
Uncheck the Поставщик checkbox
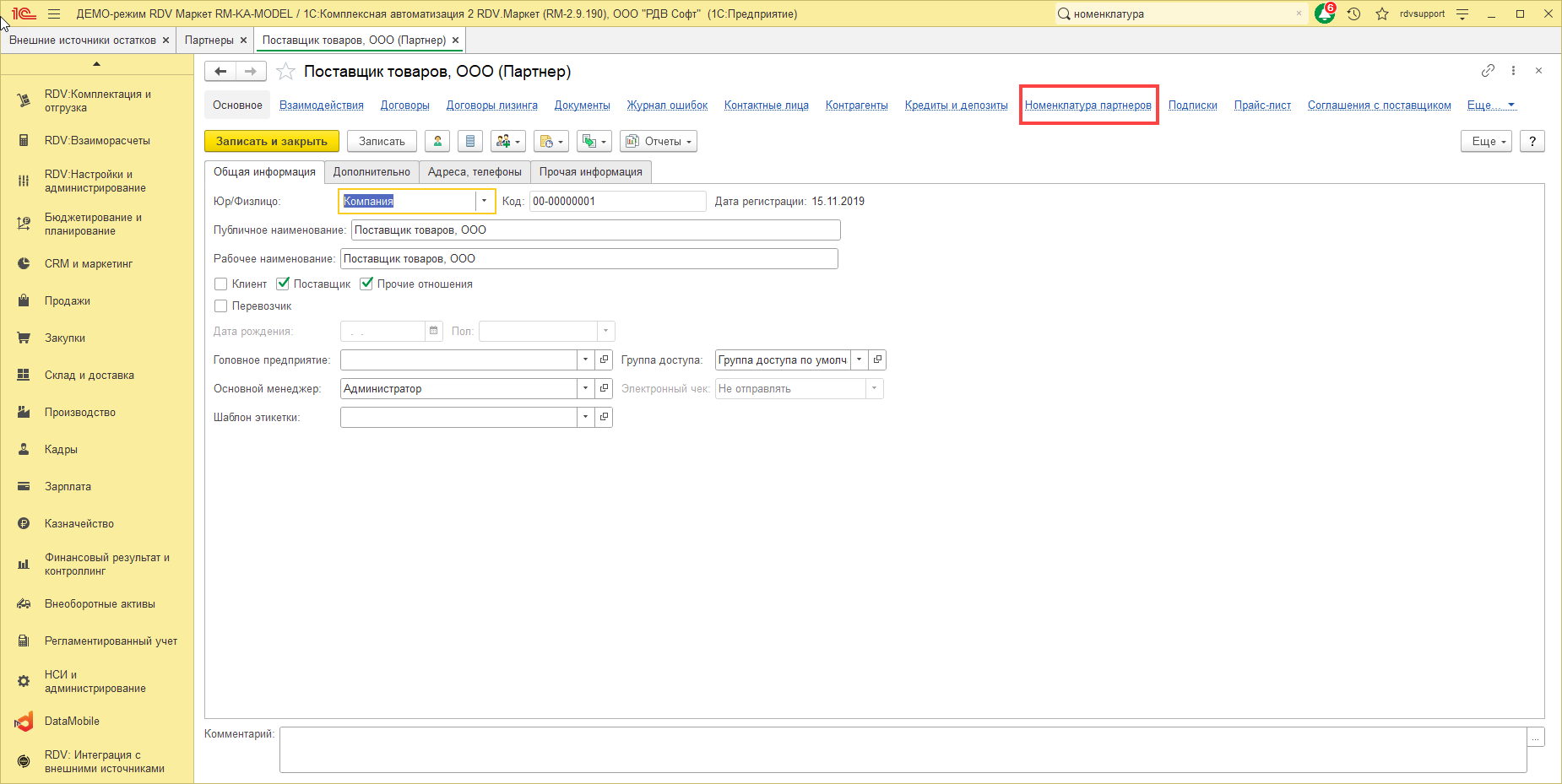point(283,284)
